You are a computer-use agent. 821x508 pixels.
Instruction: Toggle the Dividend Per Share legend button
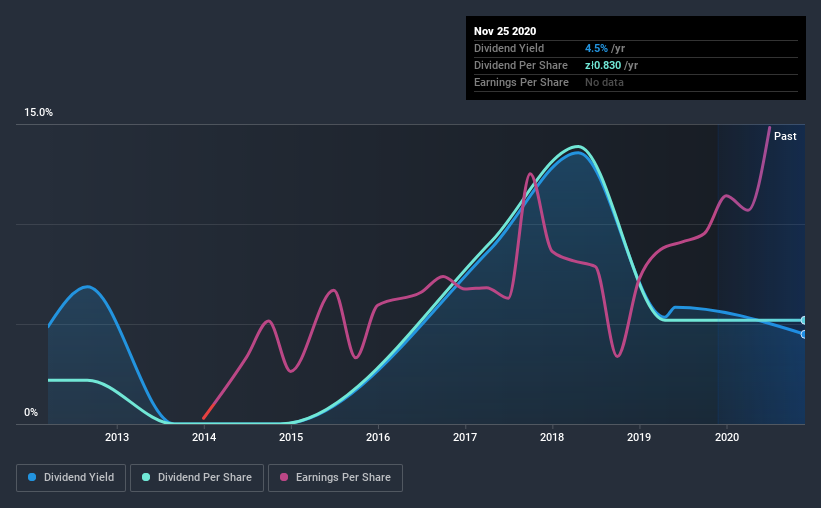[197, 478]
